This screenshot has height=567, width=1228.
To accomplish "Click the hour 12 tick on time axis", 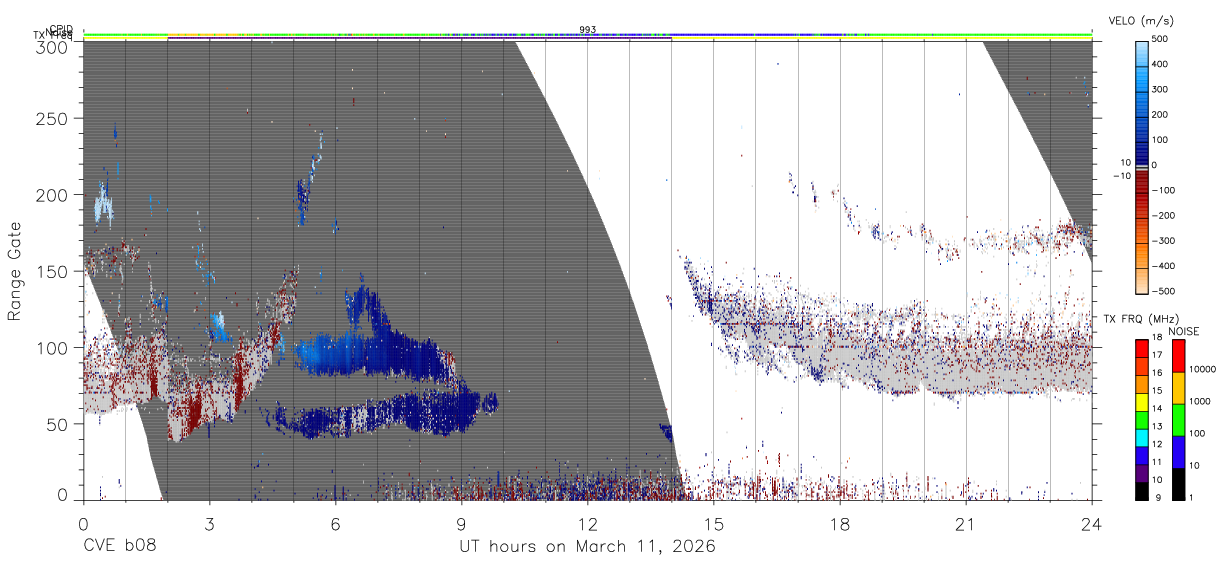I will (587, 523).
